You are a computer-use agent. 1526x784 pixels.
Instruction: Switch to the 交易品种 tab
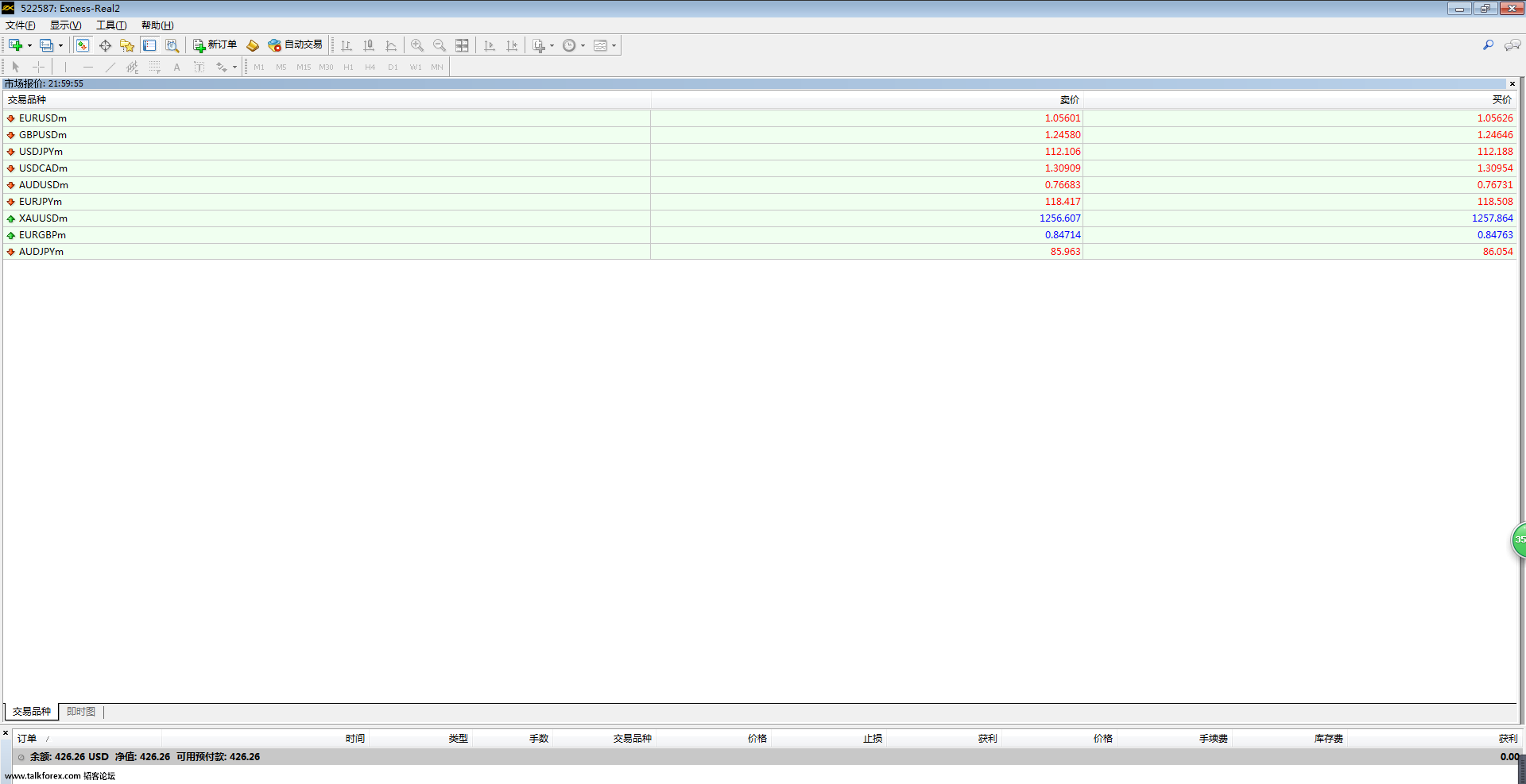(32, 712)
